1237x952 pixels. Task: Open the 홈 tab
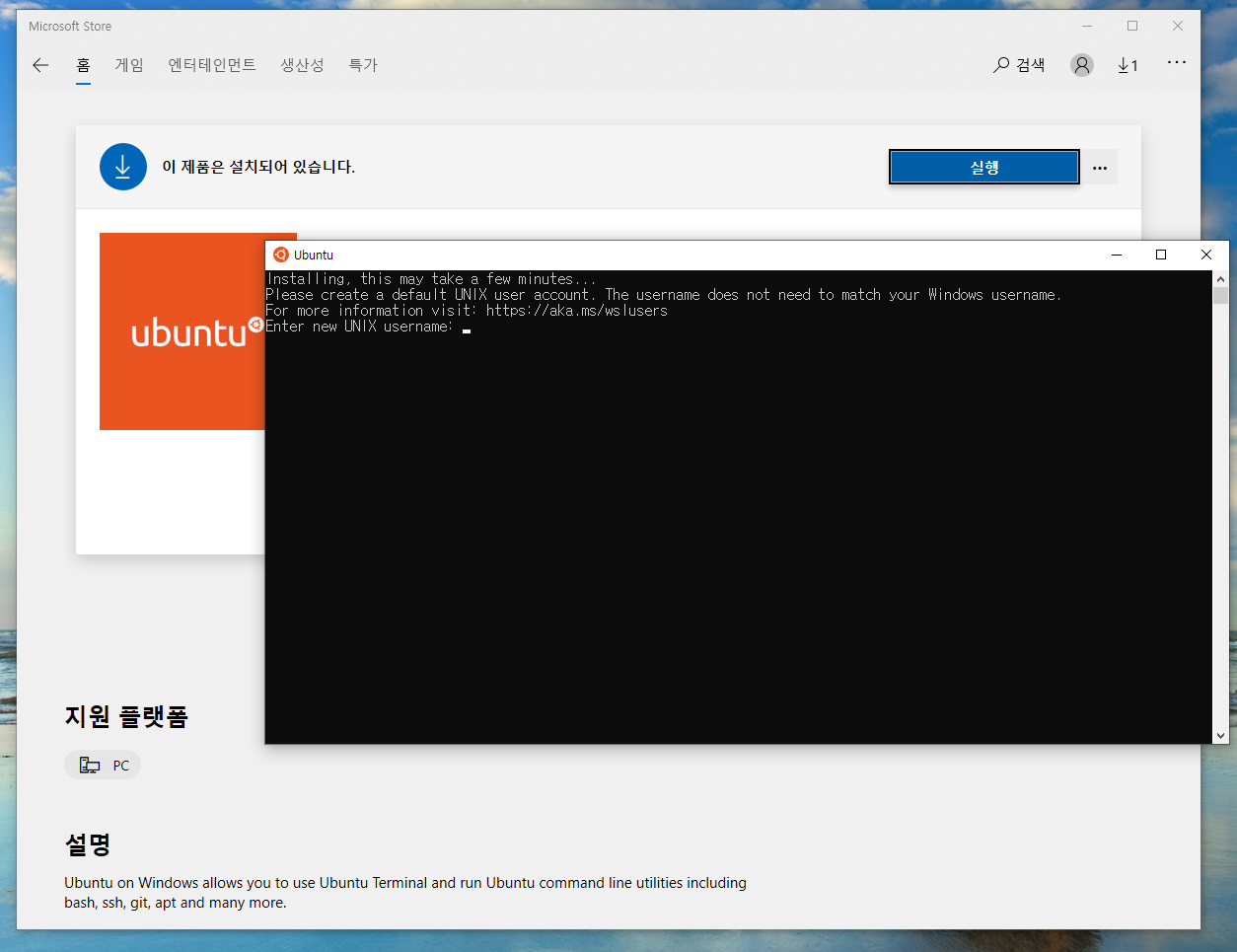pyautogui.click(x=83, y=65)
